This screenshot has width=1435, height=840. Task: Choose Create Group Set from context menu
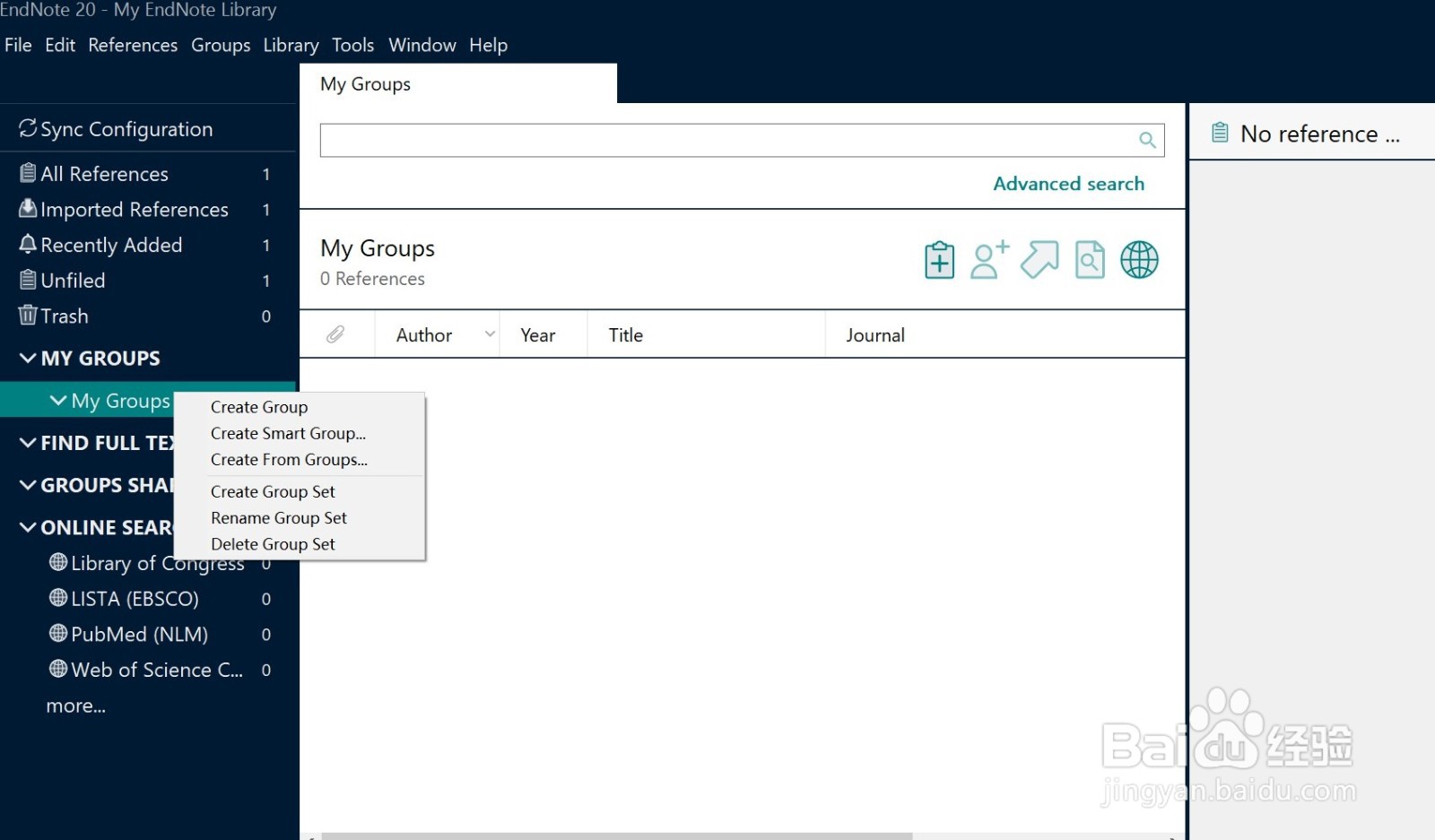click(x=299, y=491)
